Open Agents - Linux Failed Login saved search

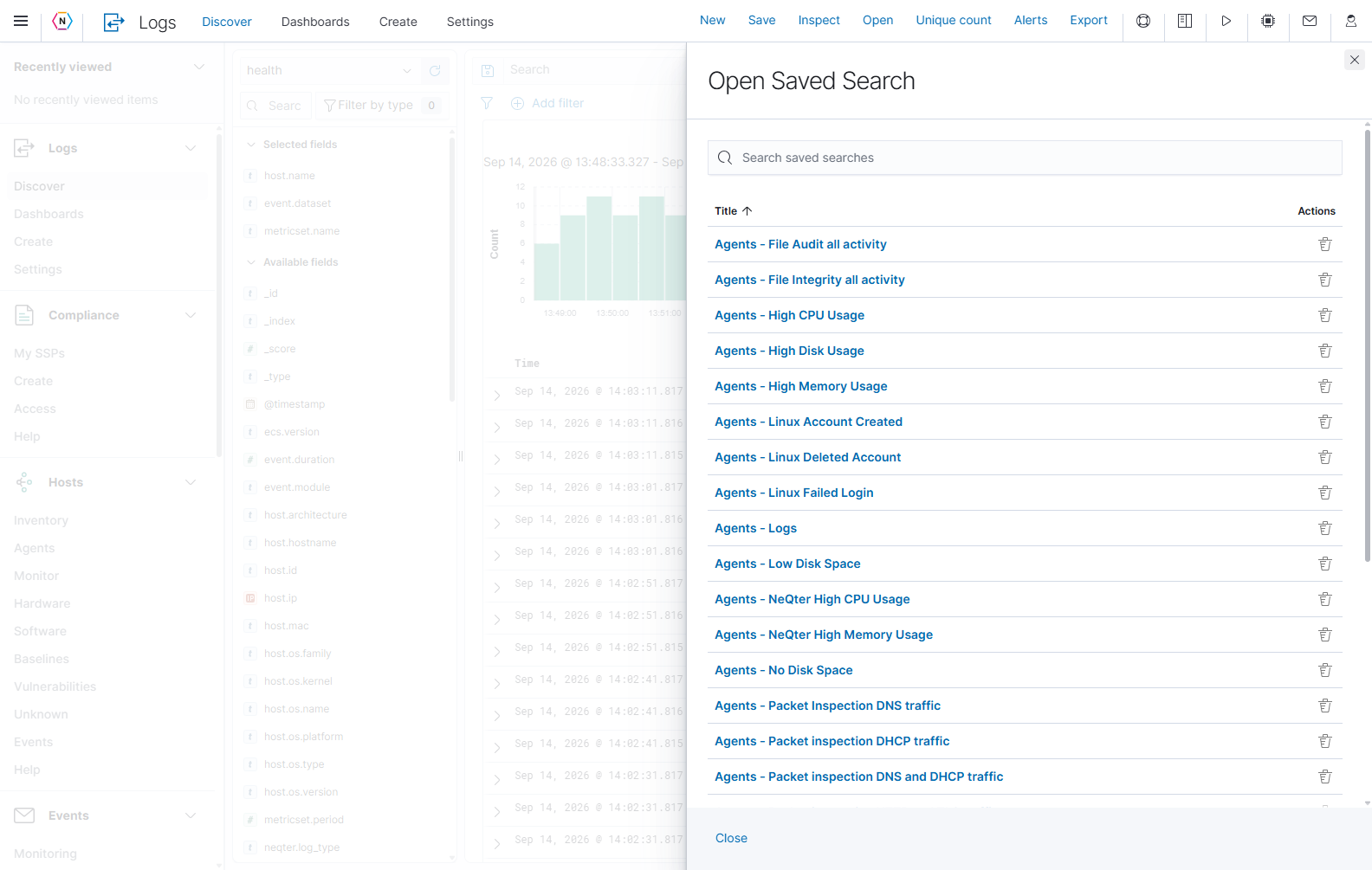[794, 493]
